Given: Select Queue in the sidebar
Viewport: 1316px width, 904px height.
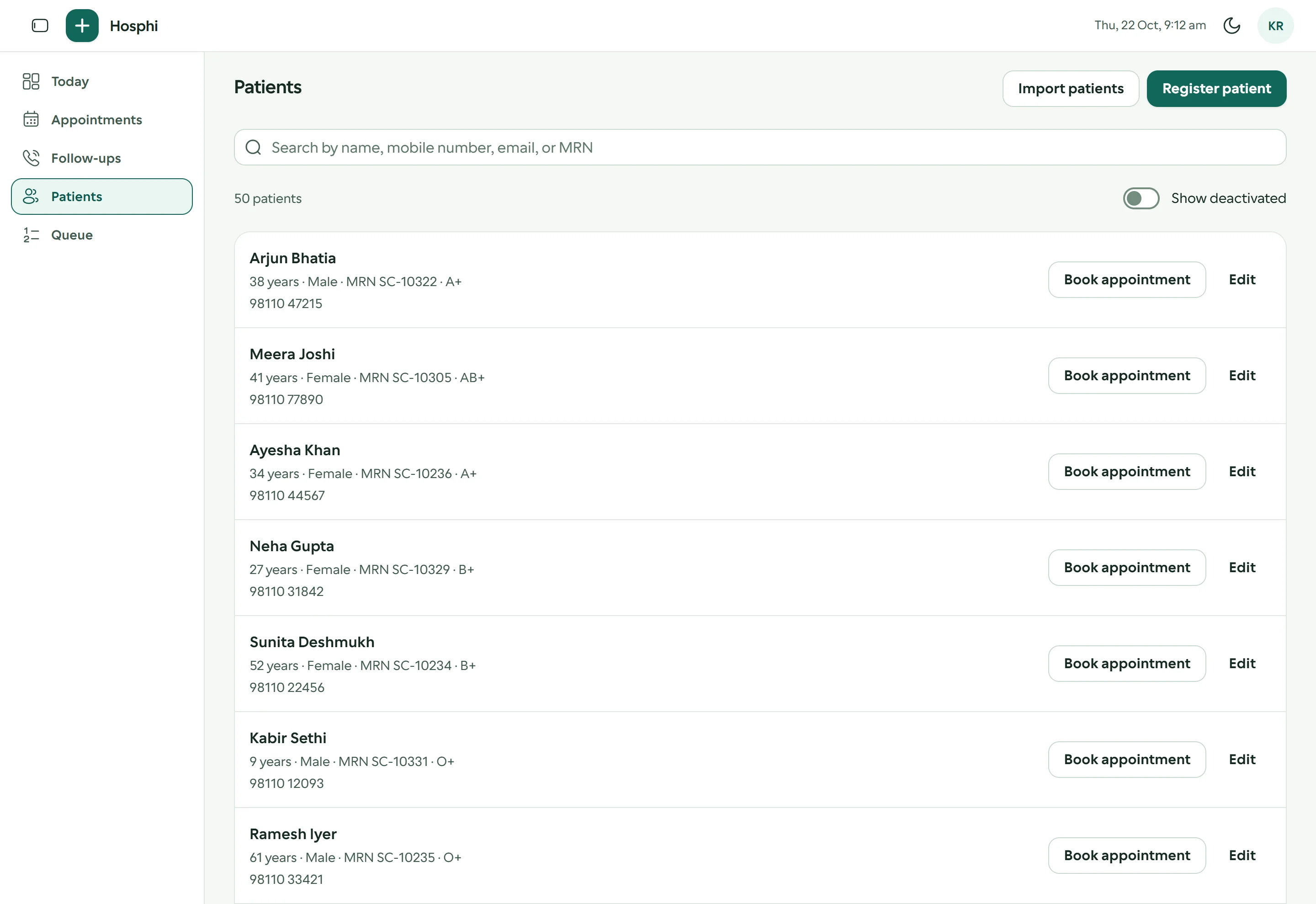Looking at the screenshot, I should point(102,235).
